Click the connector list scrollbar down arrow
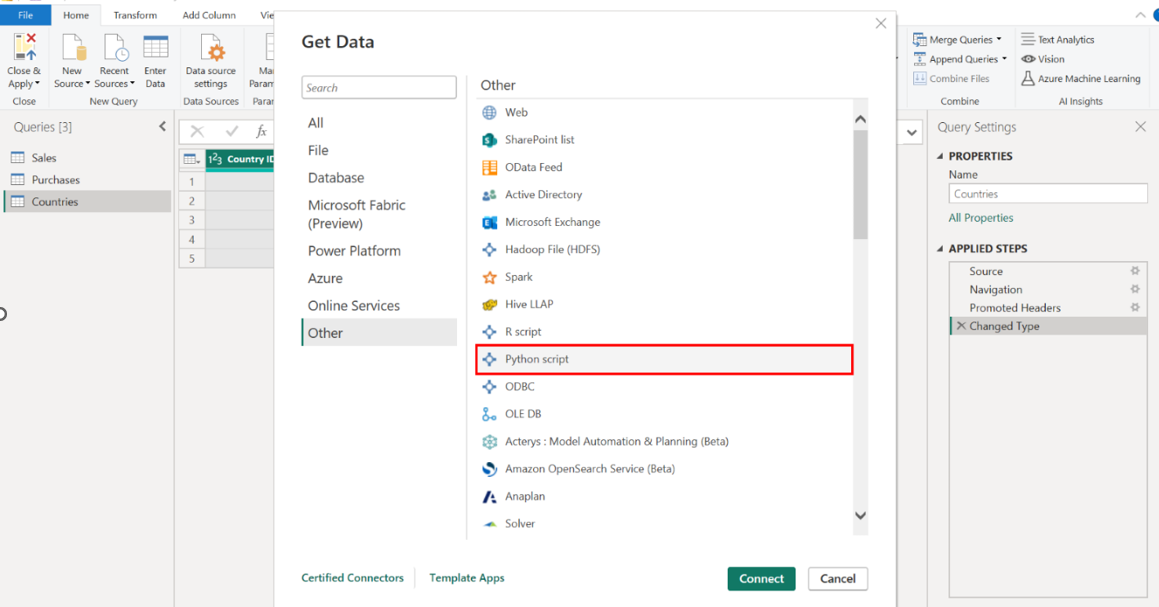 point(860,516)
